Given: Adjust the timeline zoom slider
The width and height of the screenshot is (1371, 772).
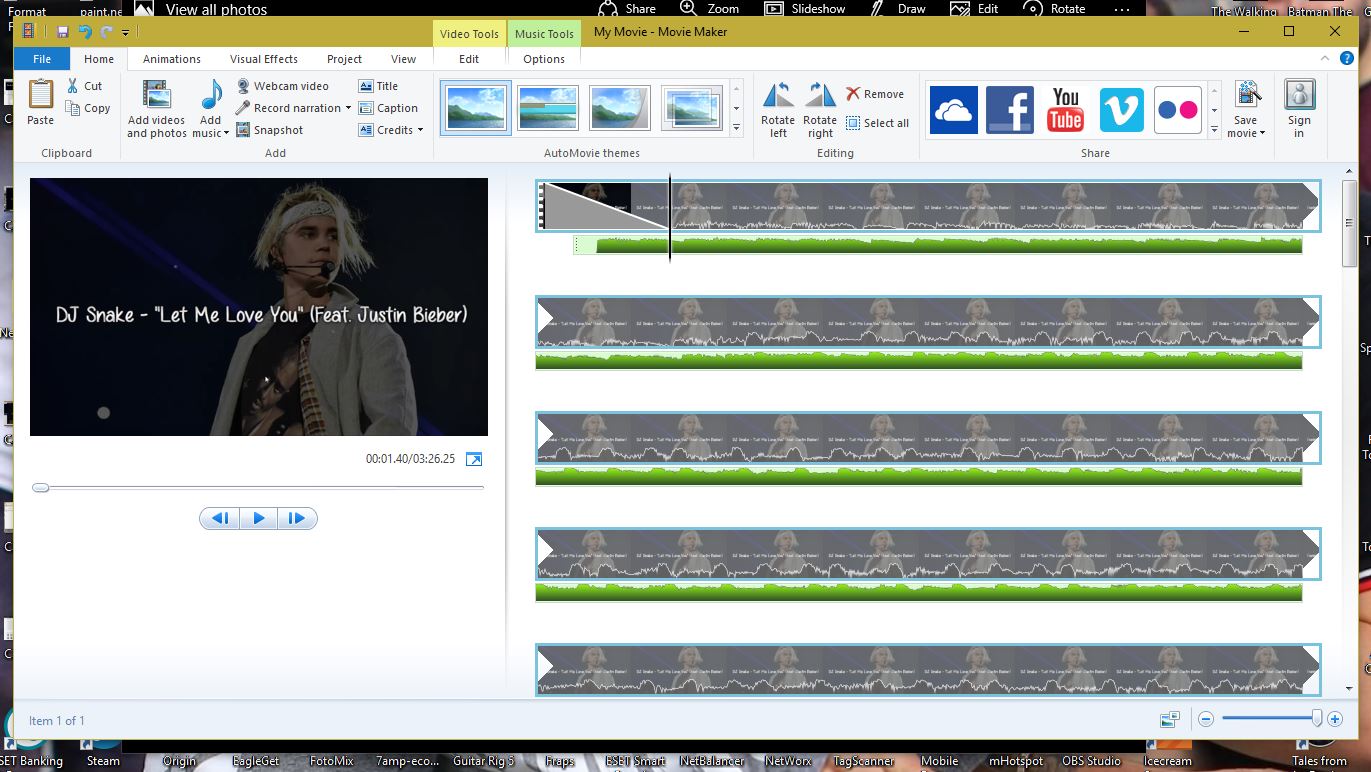Looking at the screenshot, I should pyautogui.click(x=1317, y=718).
